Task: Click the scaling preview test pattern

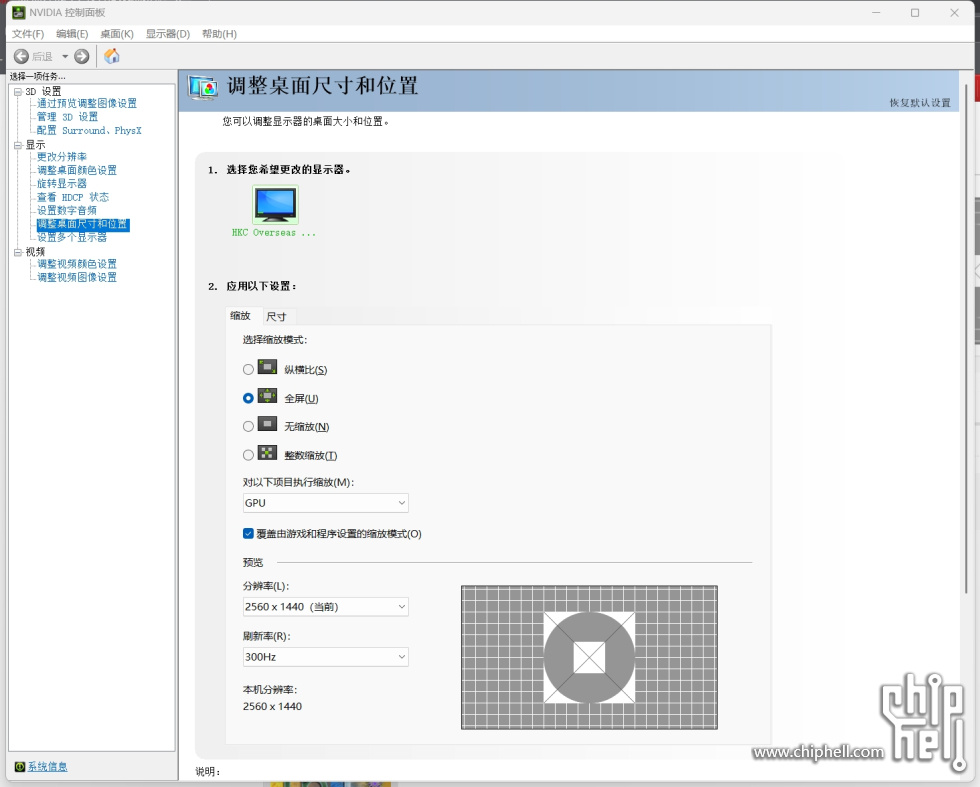Action: click(x=589, y=657)
